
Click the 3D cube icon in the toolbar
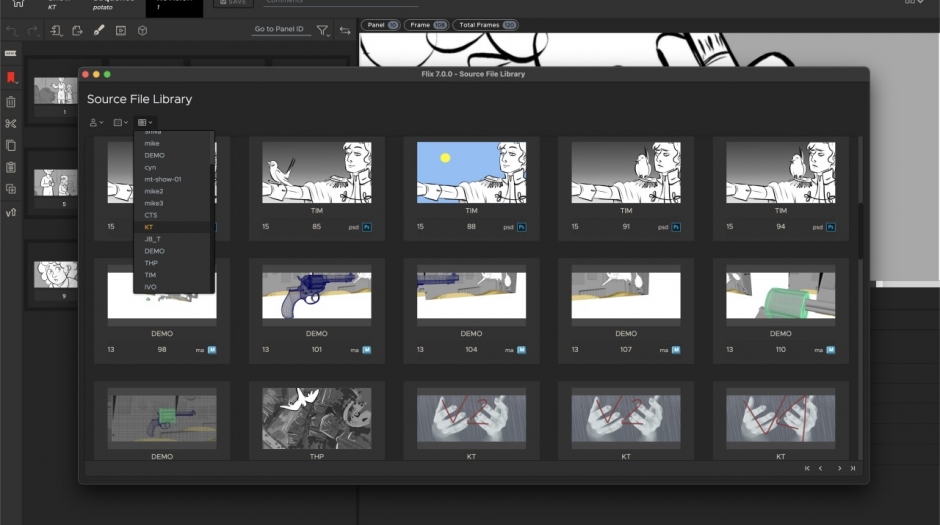142,31
